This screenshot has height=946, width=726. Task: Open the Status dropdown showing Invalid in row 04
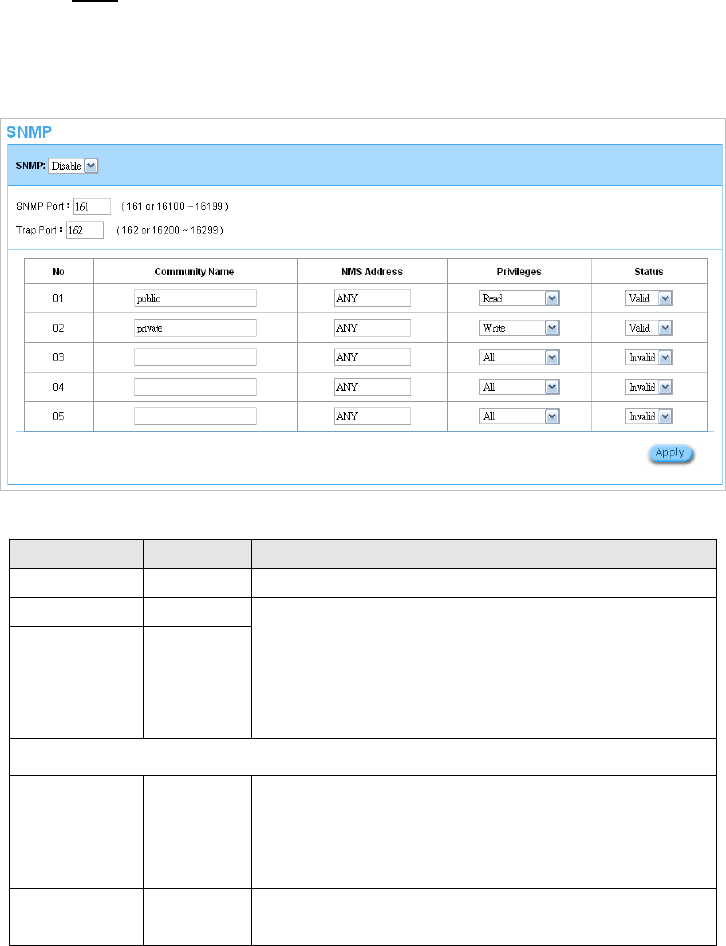649,387
